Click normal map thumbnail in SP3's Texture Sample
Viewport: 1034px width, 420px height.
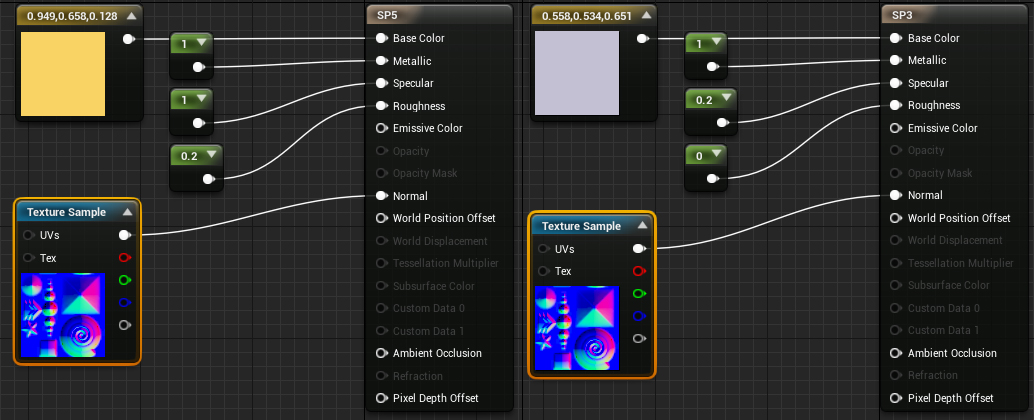point(577,328)
